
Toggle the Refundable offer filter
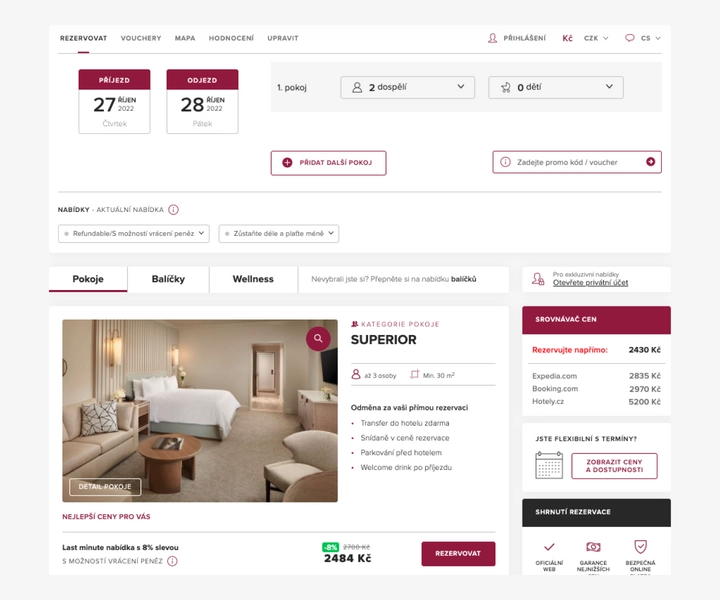134,234
